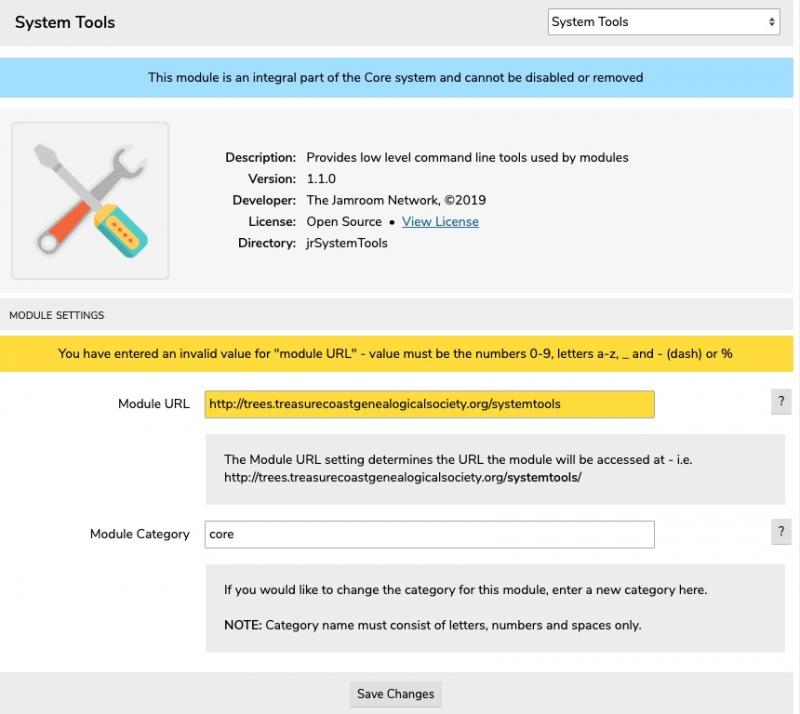The width and height of the screenshot is (800, 714).
Task: Click the Module Category field label
Action: pyautogui.click(x=139, y=534)
